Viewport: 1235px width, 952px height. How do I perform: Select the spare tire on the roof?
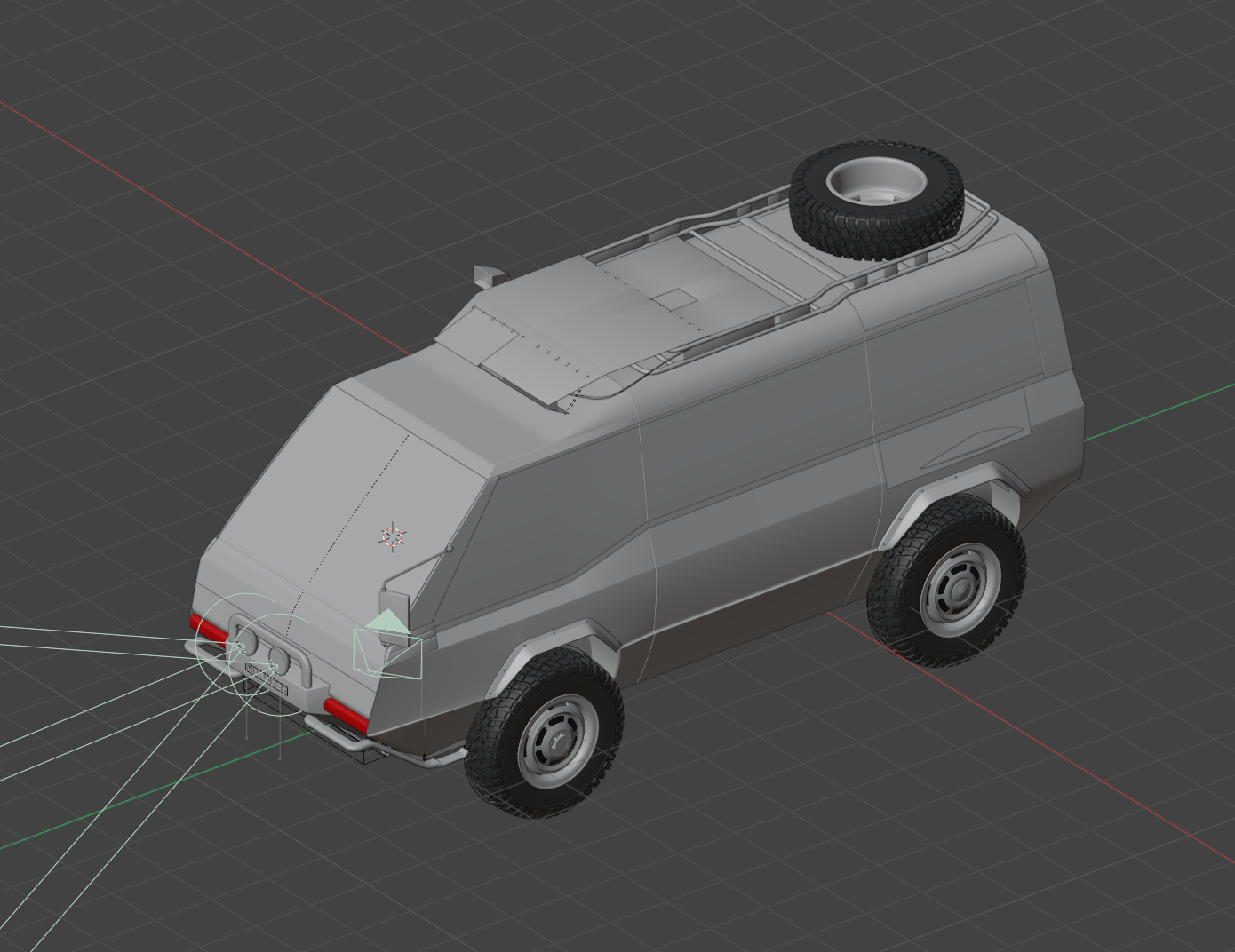[x=877, y=201]
